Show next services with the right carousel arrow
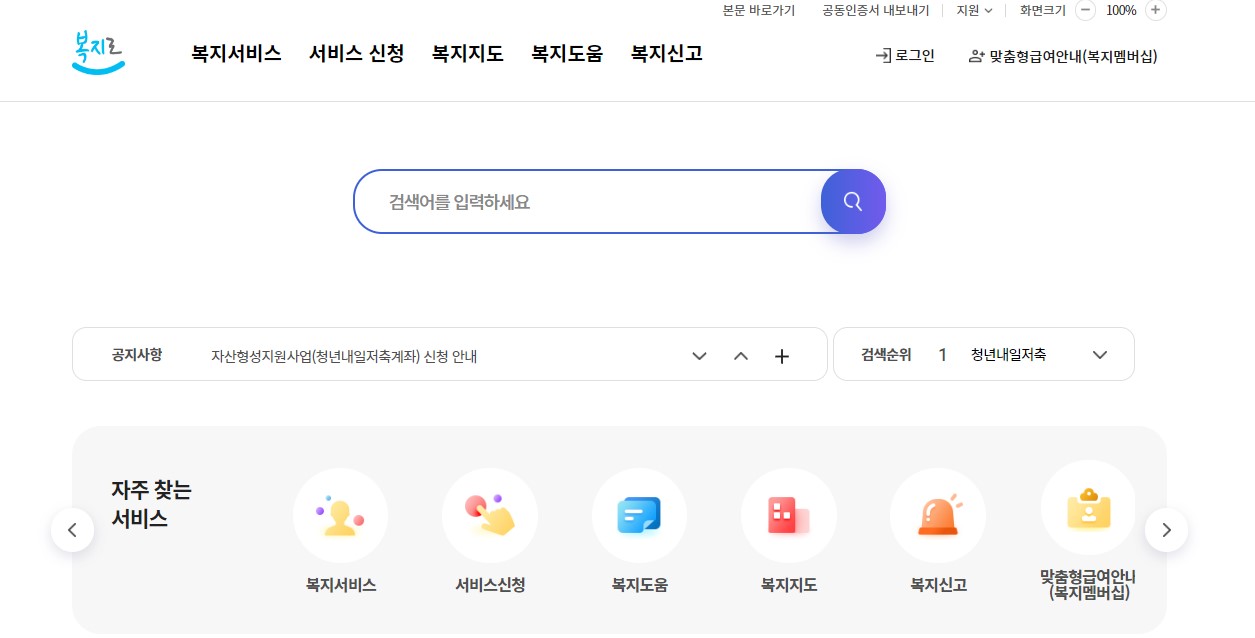 pyautogui.click(x=1166, y=530)
